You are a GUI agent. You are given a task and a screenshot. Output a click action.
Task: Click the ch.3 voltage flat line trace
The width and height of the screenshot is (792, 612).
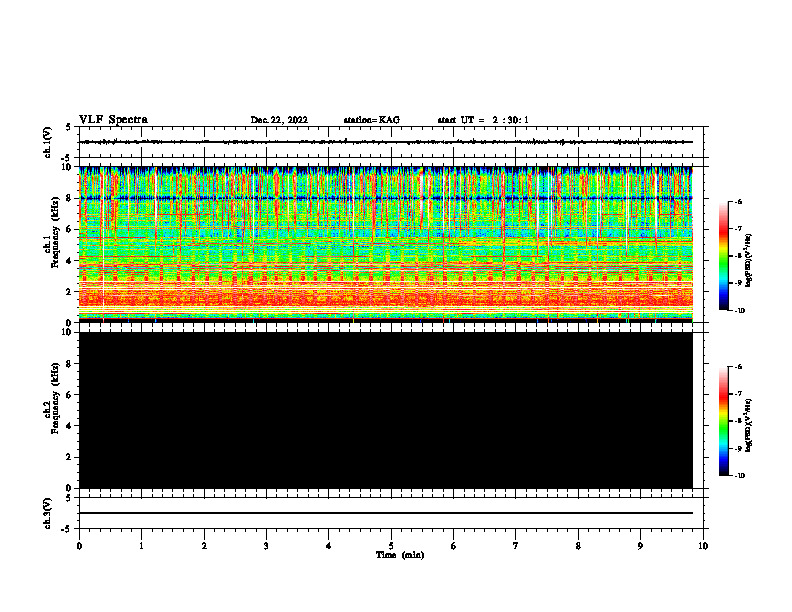[386, 513]
